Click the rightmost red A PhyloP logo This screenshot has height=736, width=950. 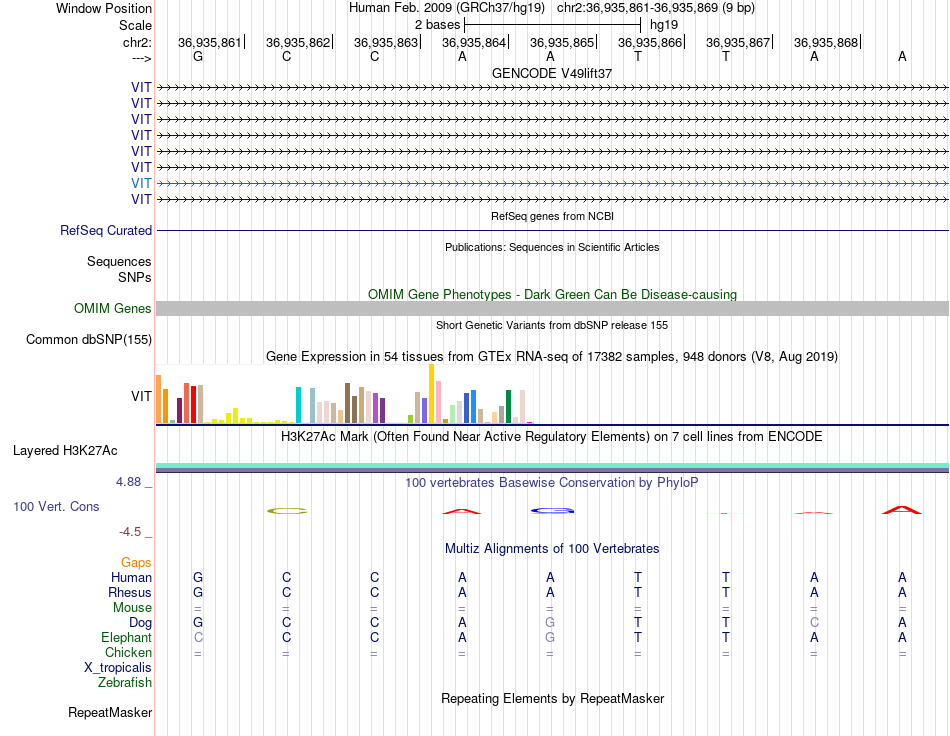click(x=902, y=509)
